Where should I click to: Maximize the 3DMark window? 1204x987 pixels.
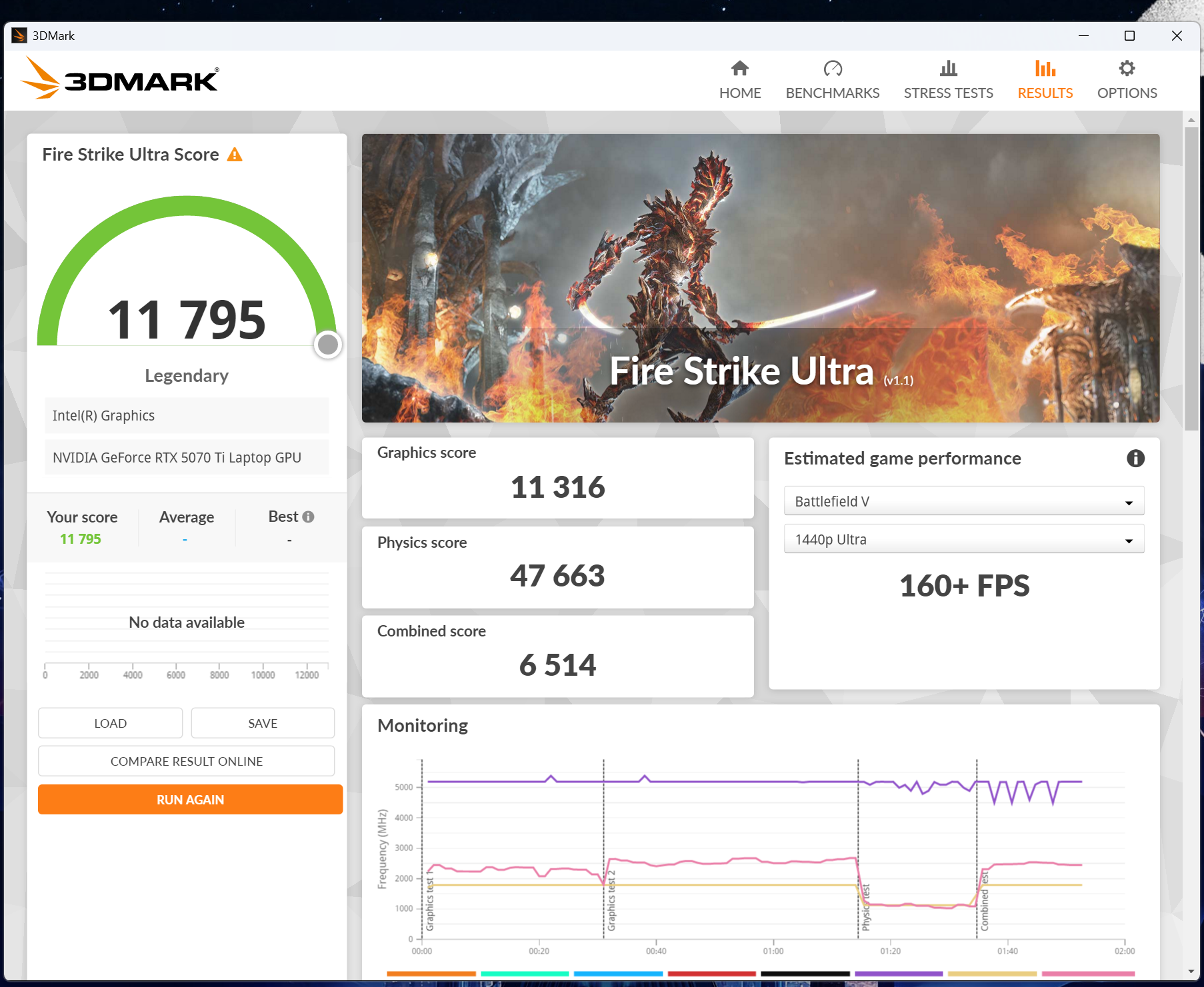(1129, 35)
